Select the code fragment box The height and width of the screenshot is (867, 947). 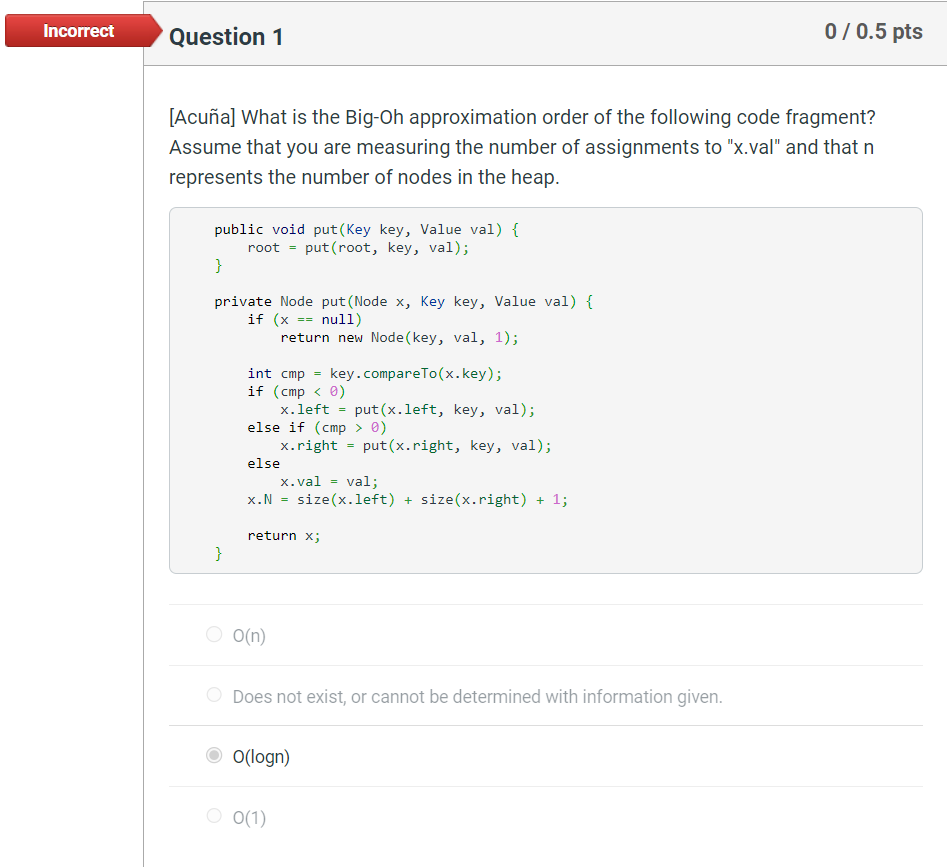pyautogui.click(x=545, y=389)
